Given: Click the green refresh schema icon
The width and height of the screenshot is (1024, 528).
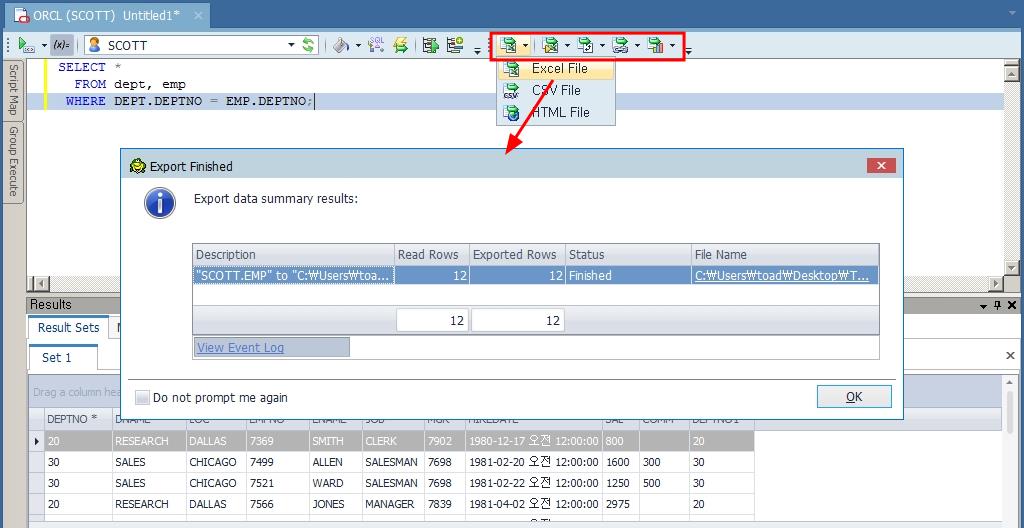Looking at the screenshot, I should 309,45.
